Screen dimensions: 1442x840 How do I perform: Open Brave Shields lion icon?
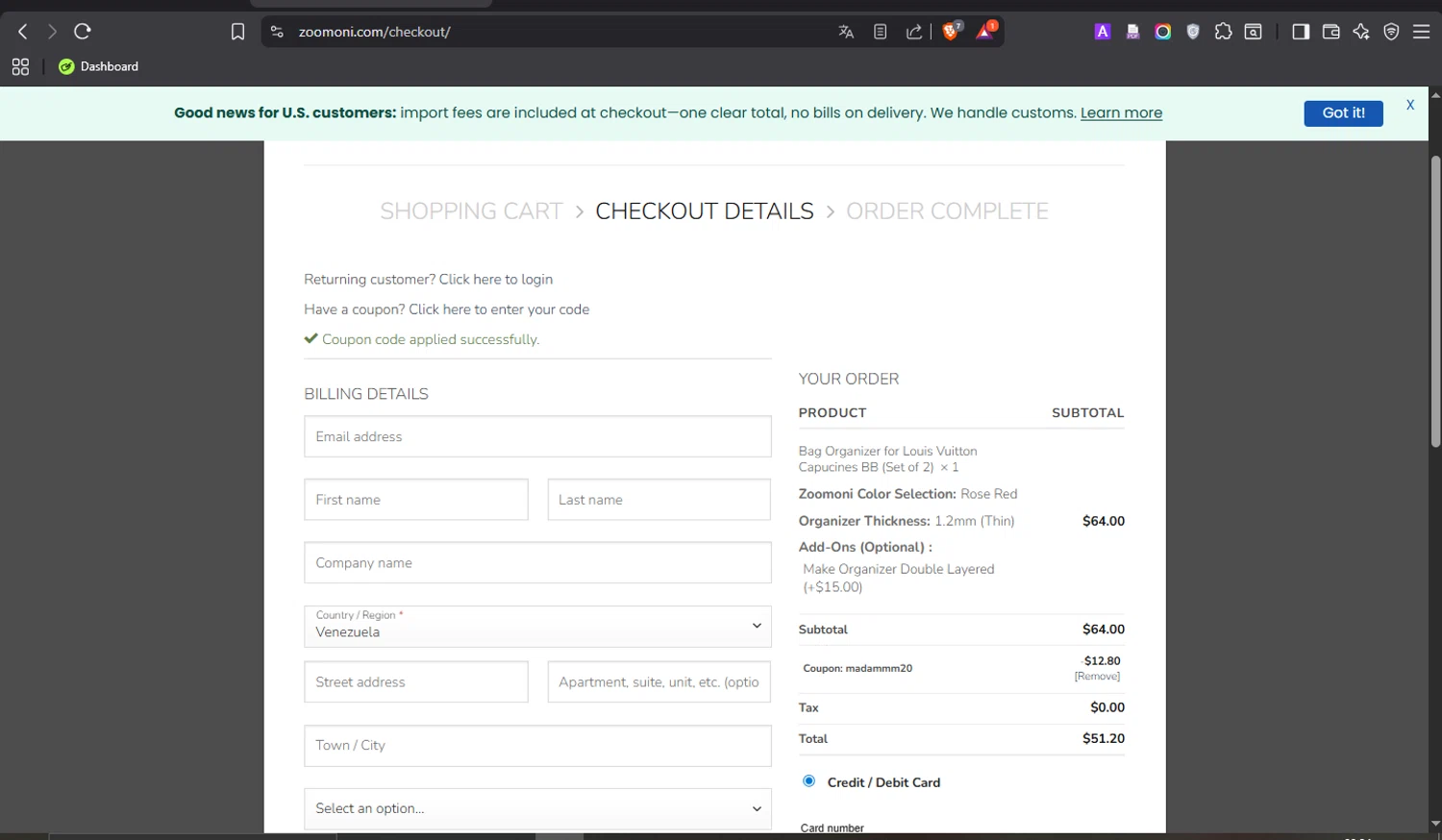(952, 32)
